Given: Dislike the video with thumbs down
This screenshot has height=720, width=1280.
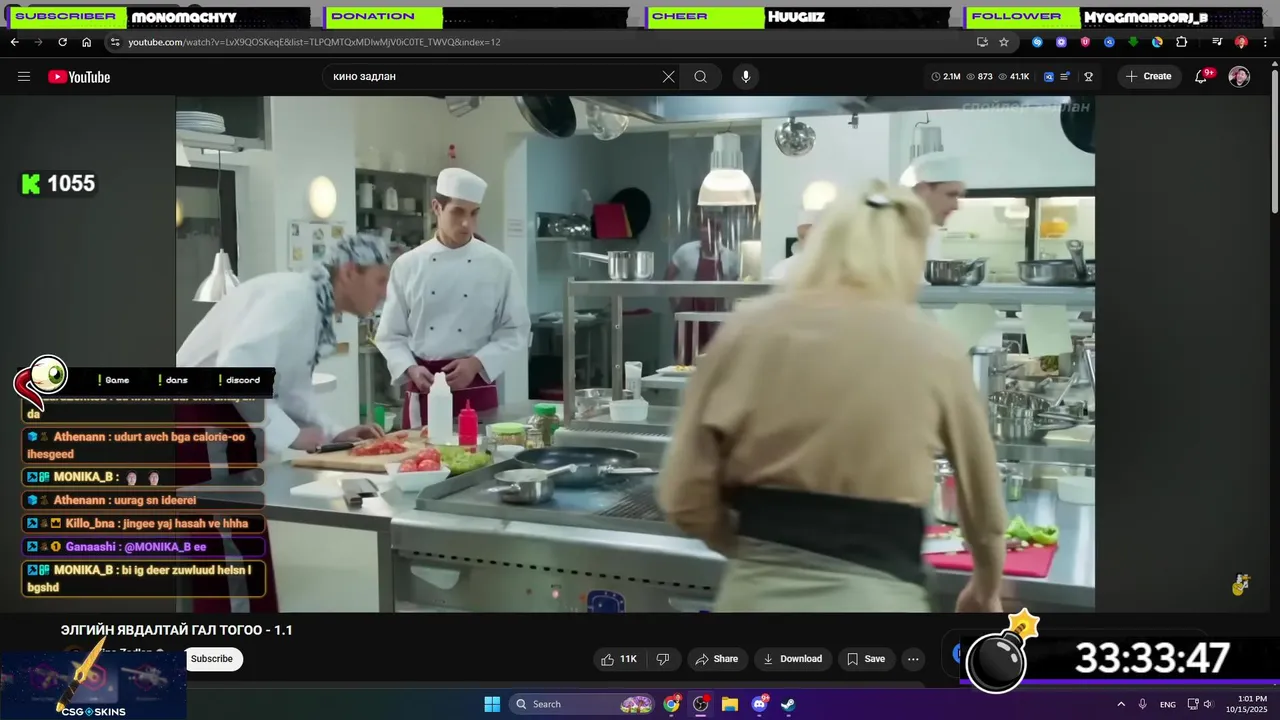Looking at the screenshot, I should [x=662, y=659].
